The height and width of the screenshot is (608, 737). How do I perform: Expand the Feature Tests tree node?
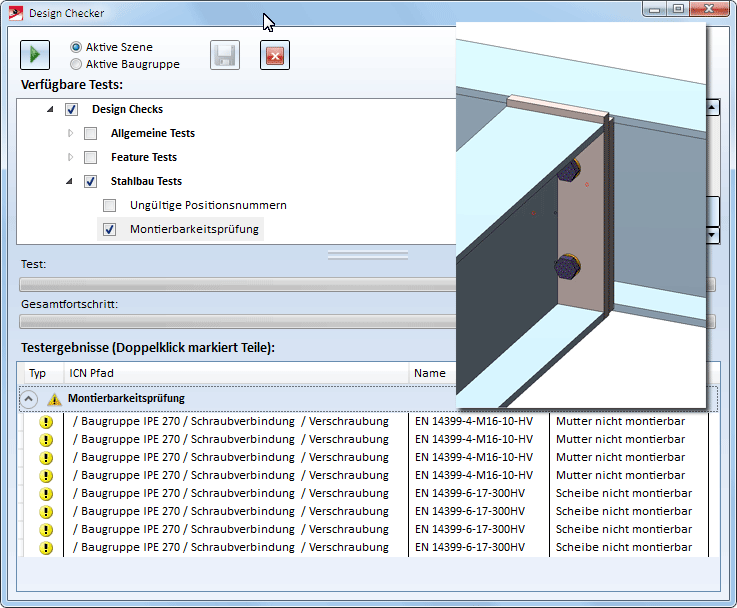70,157
